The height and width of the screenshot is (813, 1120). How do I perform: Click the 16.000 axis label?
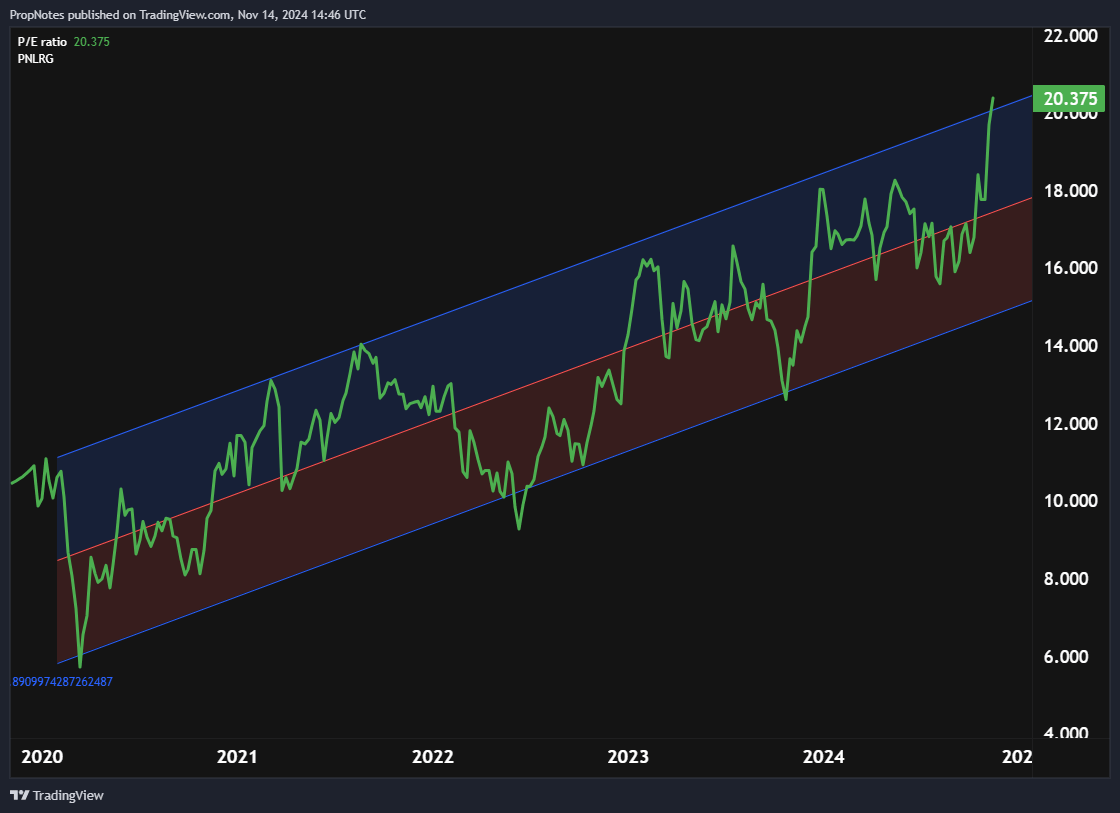[x=1070, y=268]
